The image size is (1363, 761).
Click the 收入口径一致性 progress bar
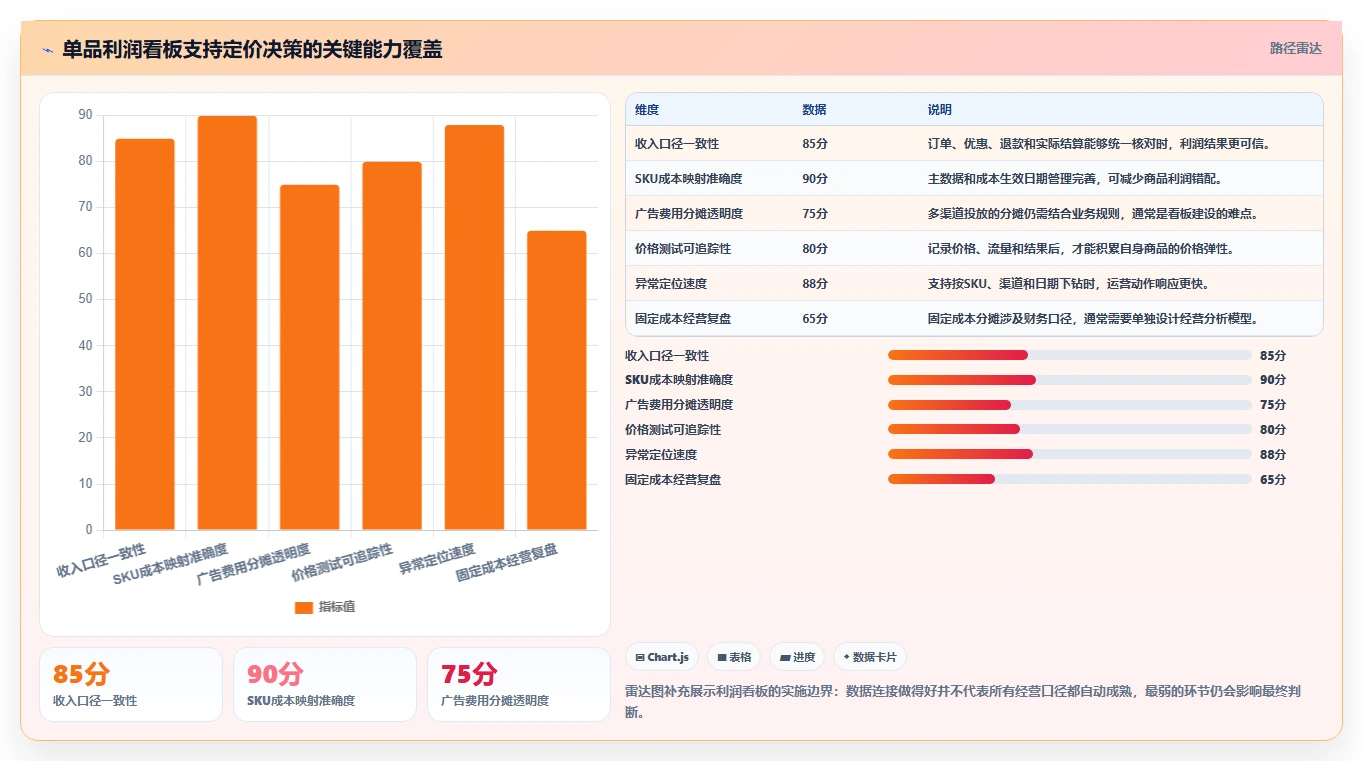1069,355
